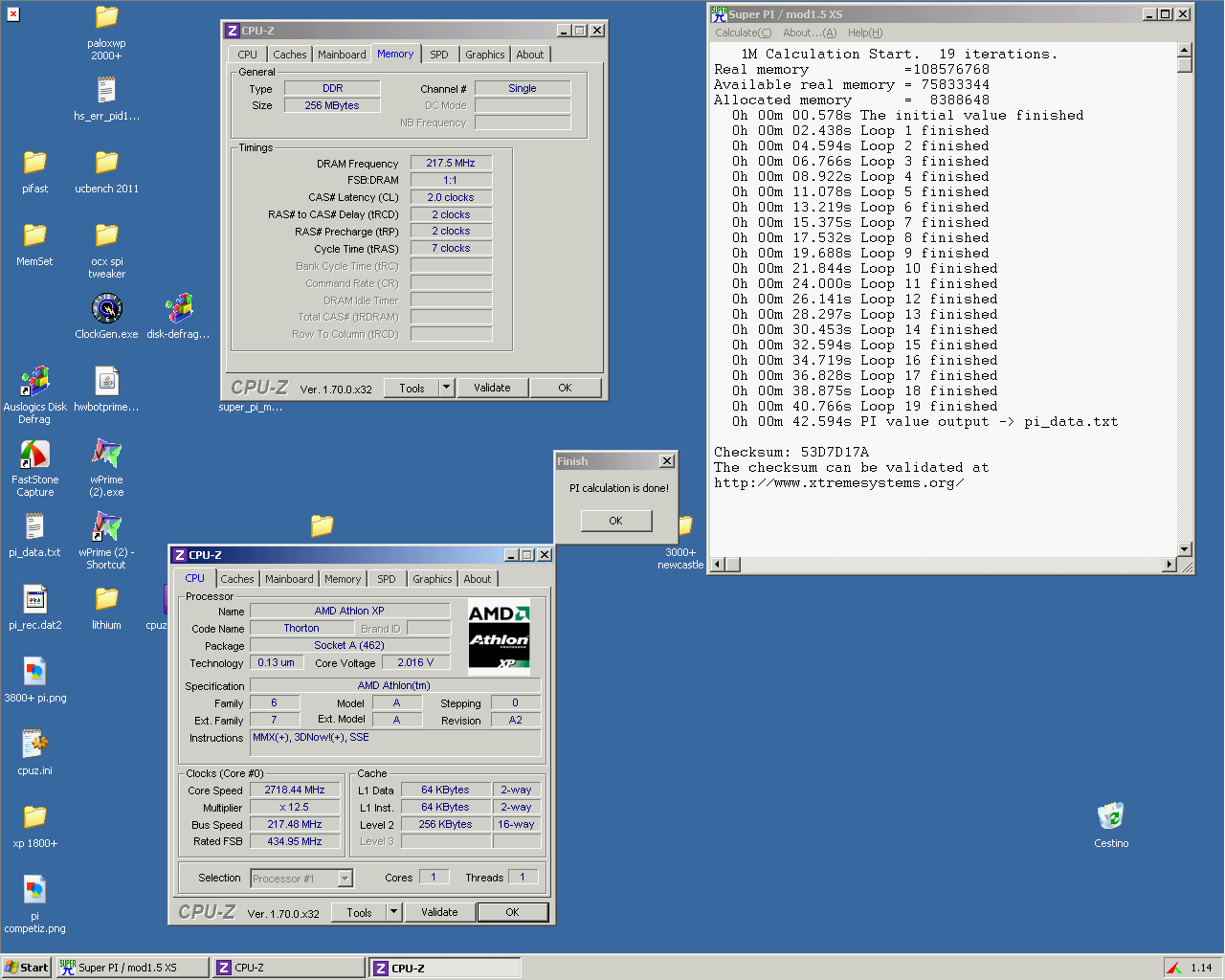Open pi competiz.png image file
Screen dimensions: 1225x980
click(34, 891)
